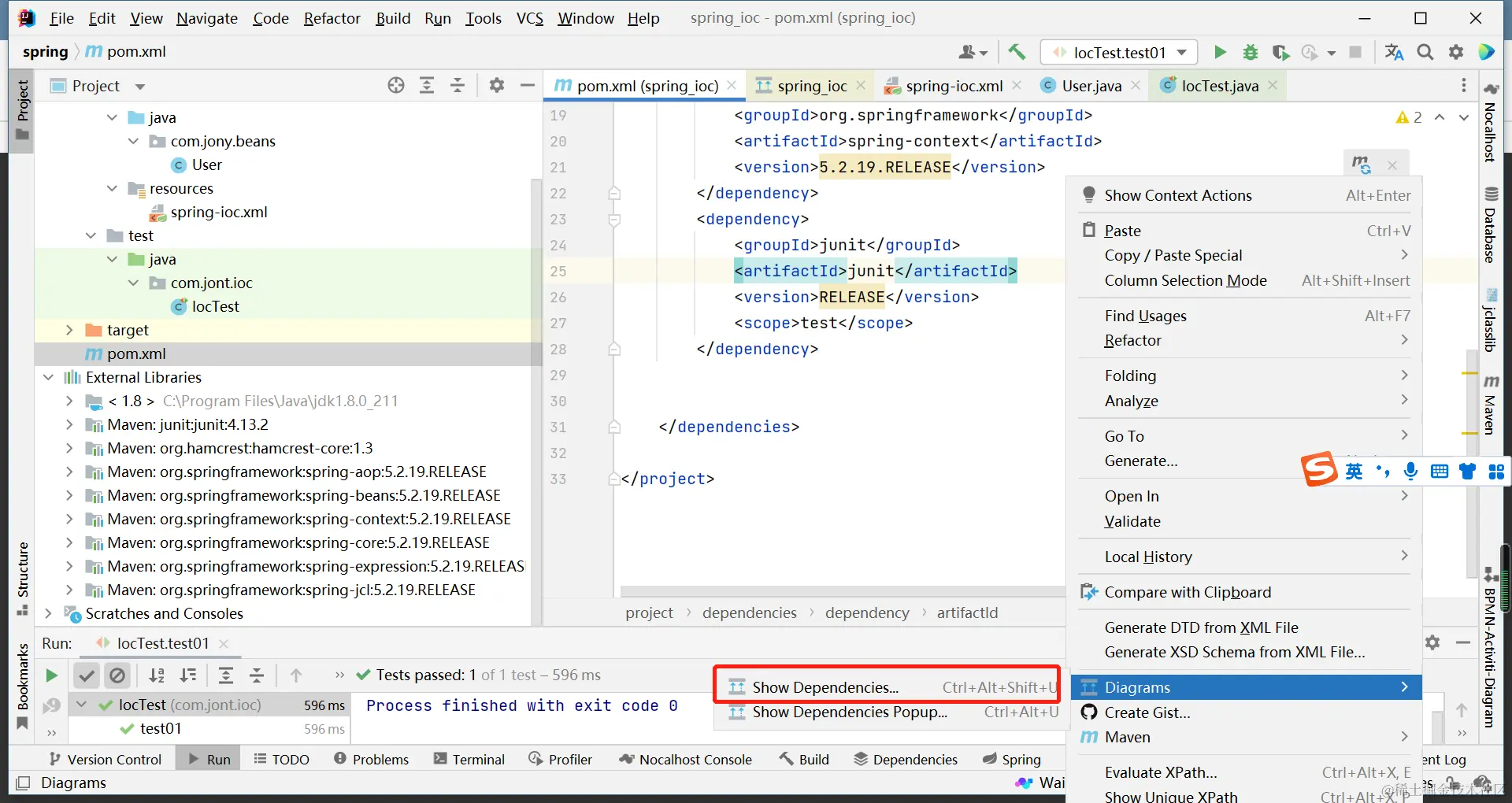Rerun tests in Run panel
The height and width of the screenshot is (803, 1512).
point(51,675)
